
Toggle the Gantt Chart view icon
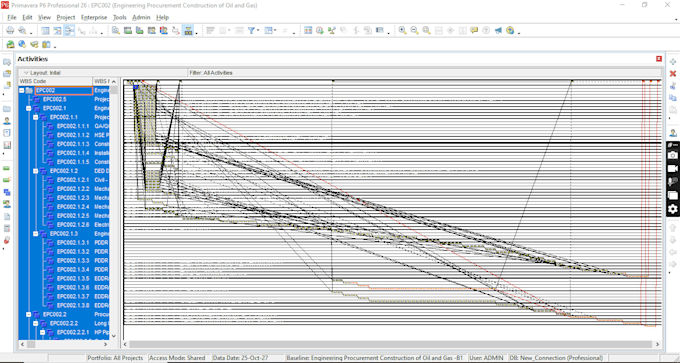pyautogui.click(x=57, y=30)
